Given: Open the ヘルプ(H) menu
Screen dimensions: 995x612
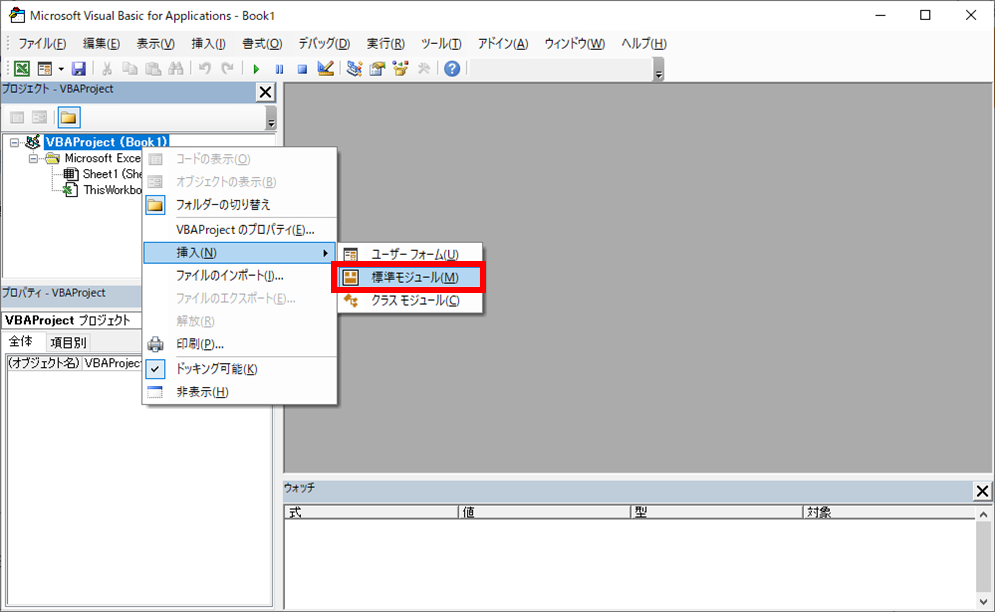Looking at the screenshot, I should click(643, 44).
